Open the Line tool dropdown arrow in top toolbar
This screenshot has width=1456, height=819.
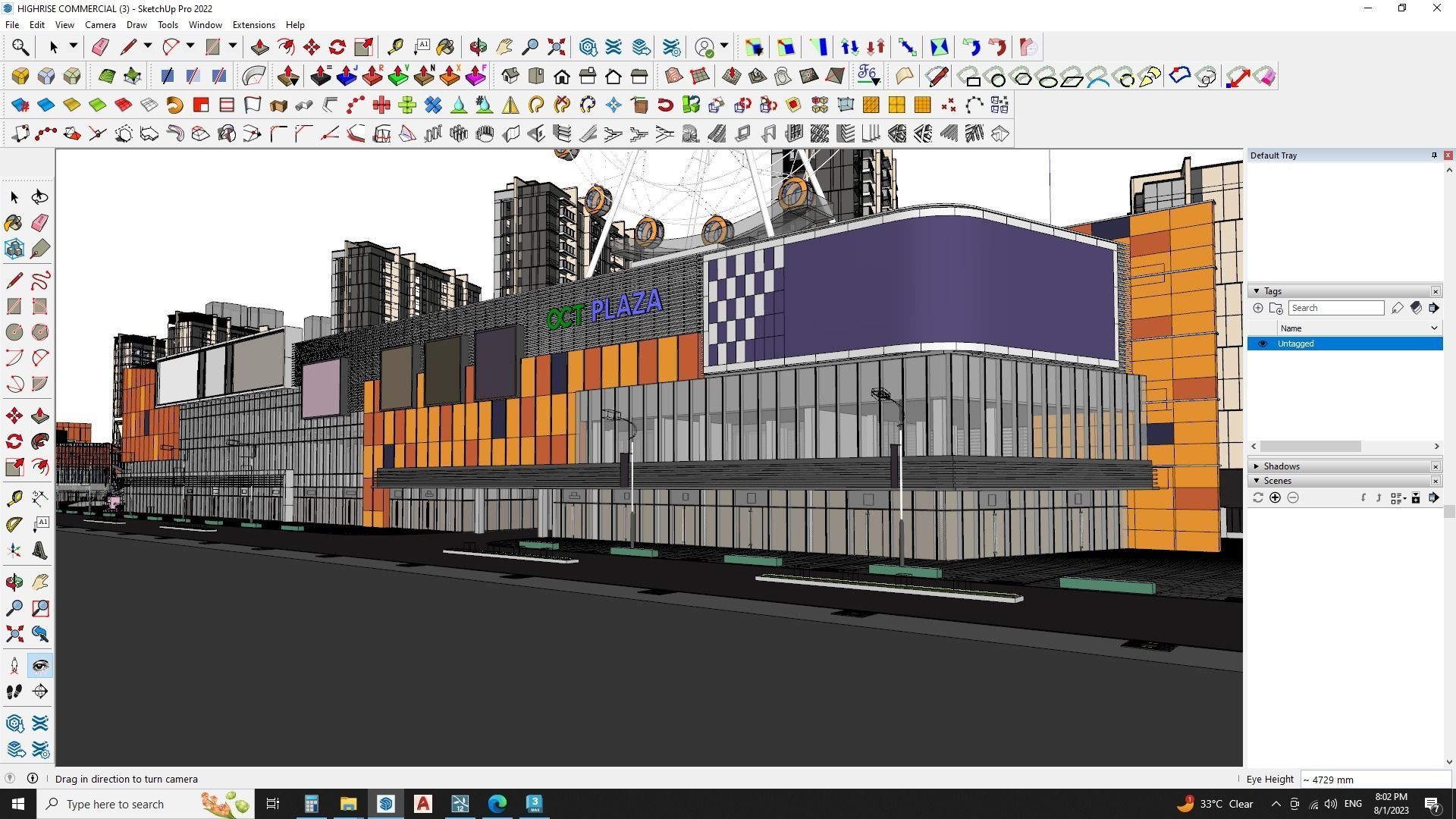[148, 46]
